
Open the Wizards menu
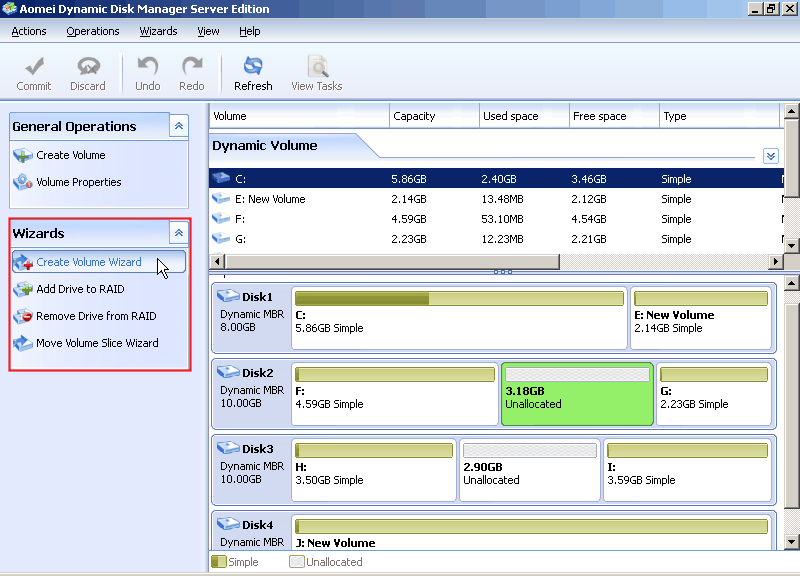pyautogui.click(x=158, y=31)
